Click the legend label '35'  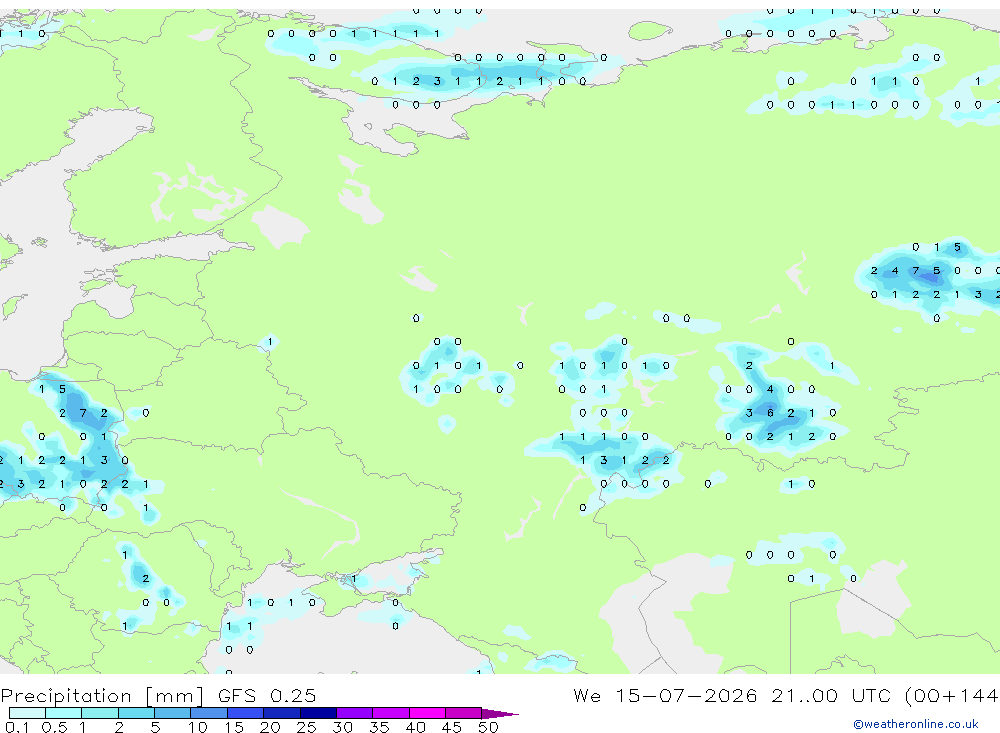click(x=379, y=727)
